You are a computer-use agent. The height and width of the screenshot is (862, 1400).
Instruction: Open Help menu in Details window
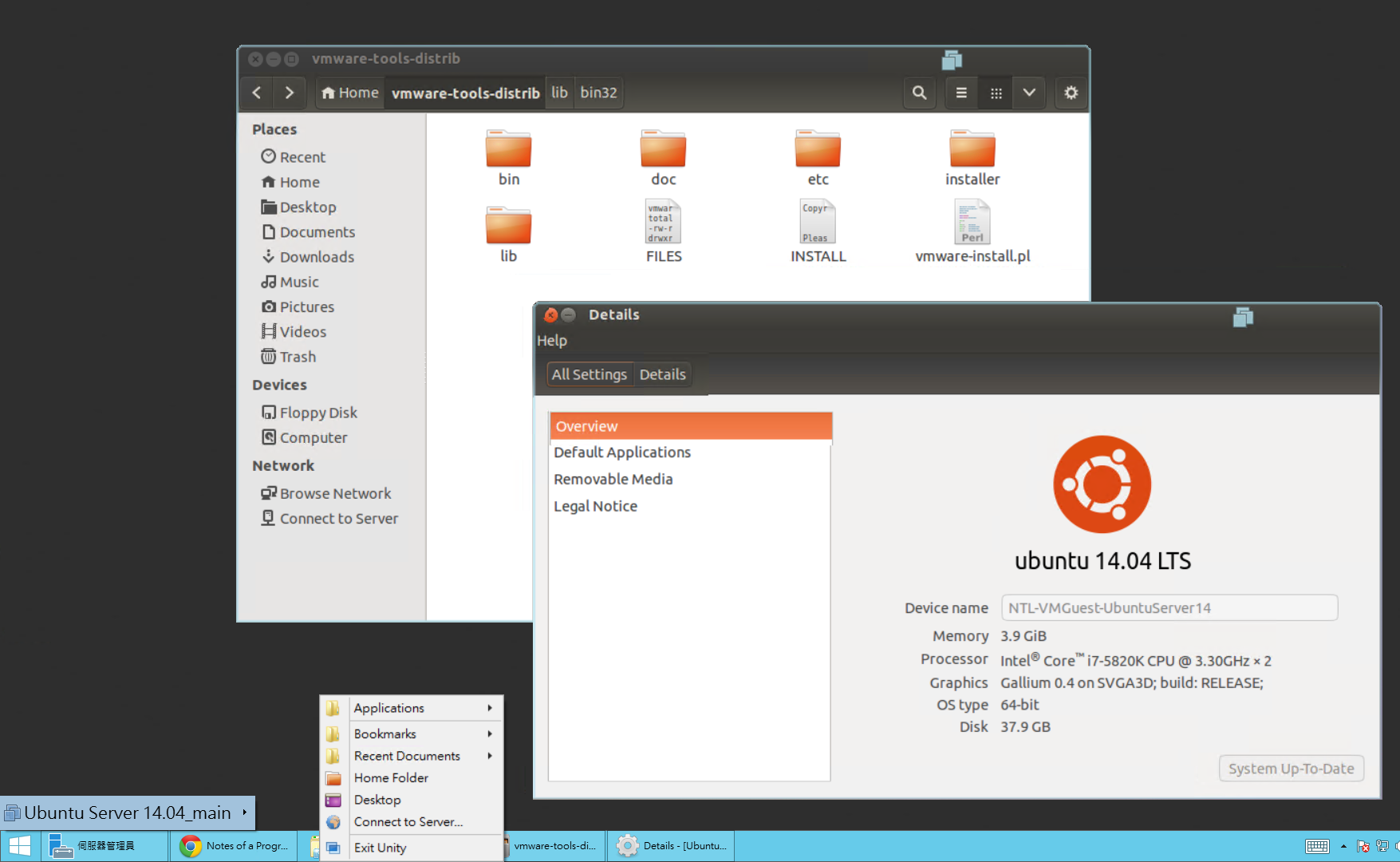coord(552,340)
